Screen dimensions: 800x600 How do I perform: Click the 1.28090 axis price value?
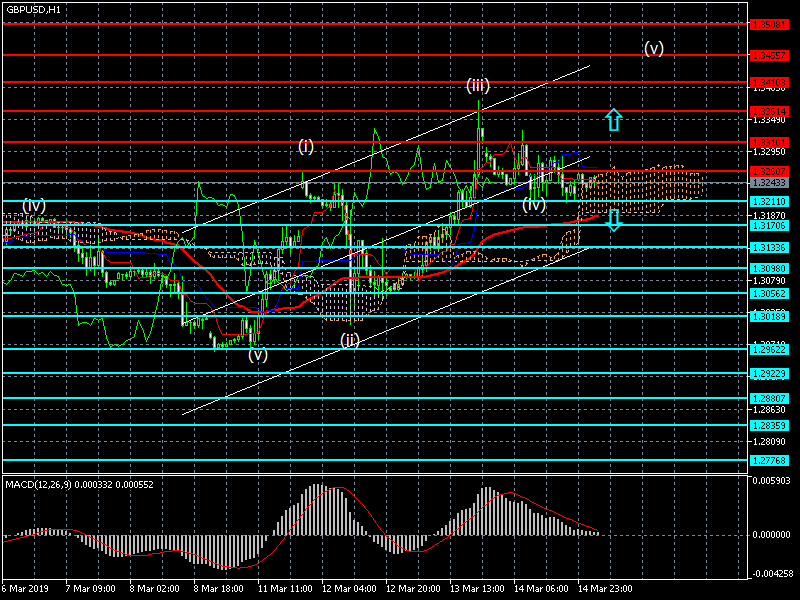(x=769, y=441)
